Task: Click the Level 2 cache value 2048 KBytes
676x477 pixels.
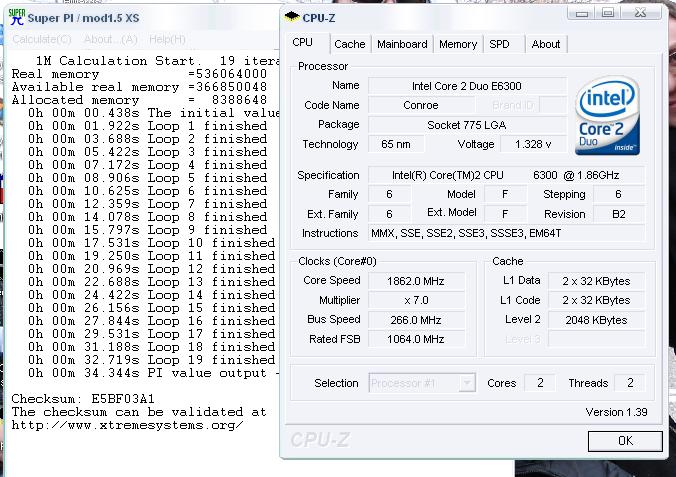Action: coord(596,320)
